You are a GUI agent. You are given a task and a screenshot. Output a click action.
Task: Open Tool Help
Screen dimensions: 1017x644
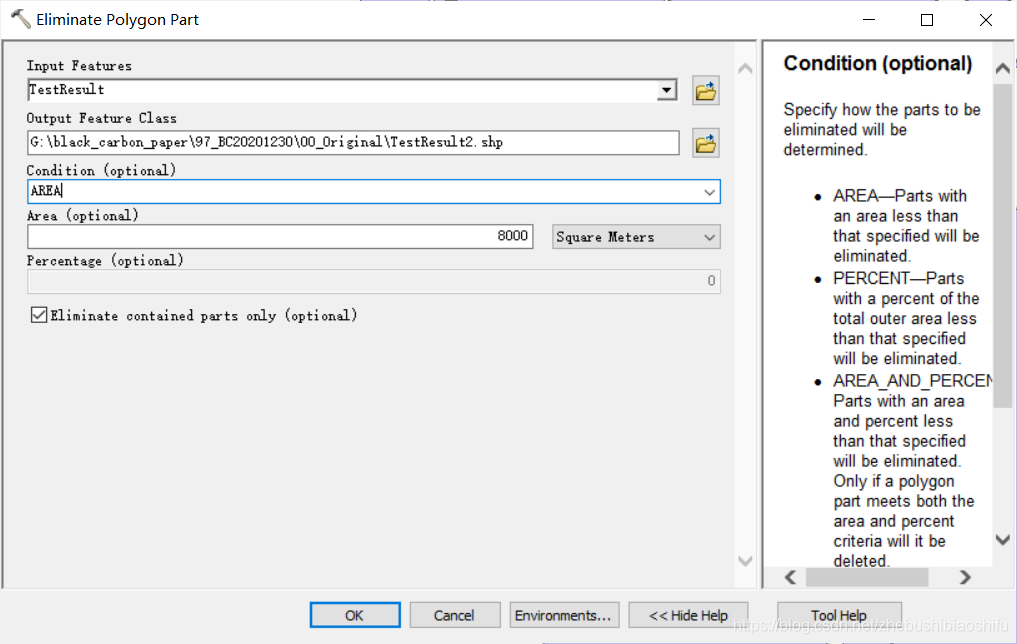click(839, 615)
